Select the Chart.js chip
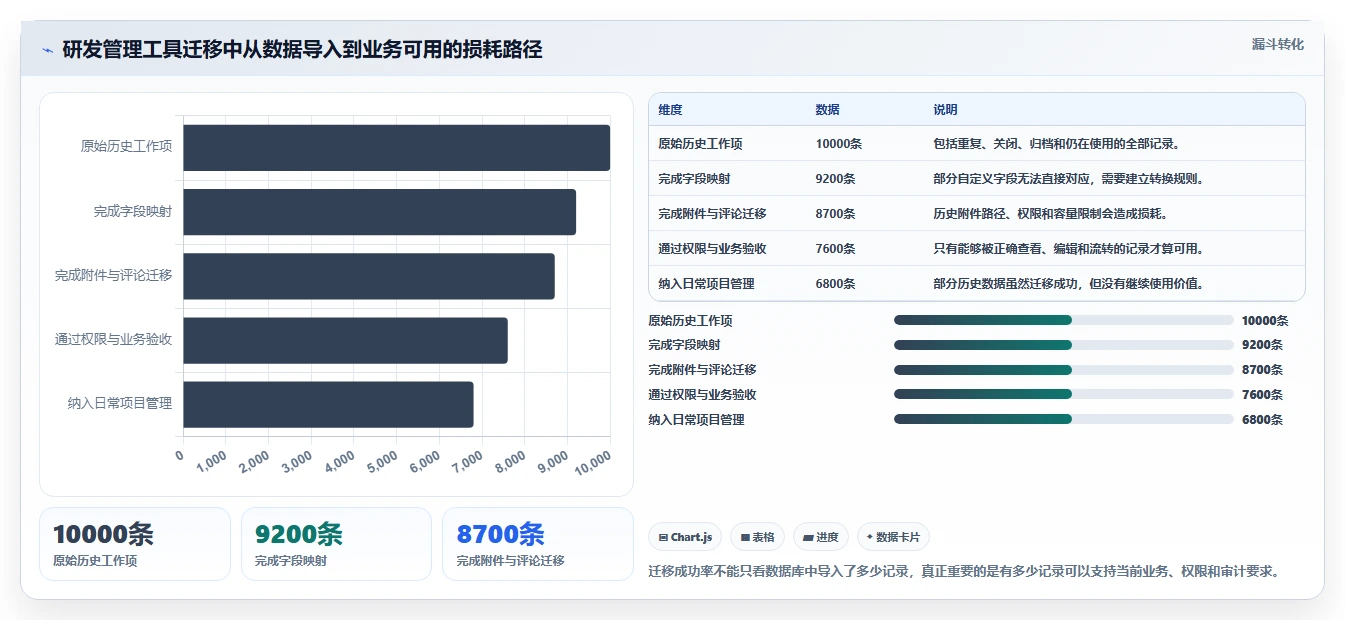The width and height of the screenshot is (1345, 620). 686,537
